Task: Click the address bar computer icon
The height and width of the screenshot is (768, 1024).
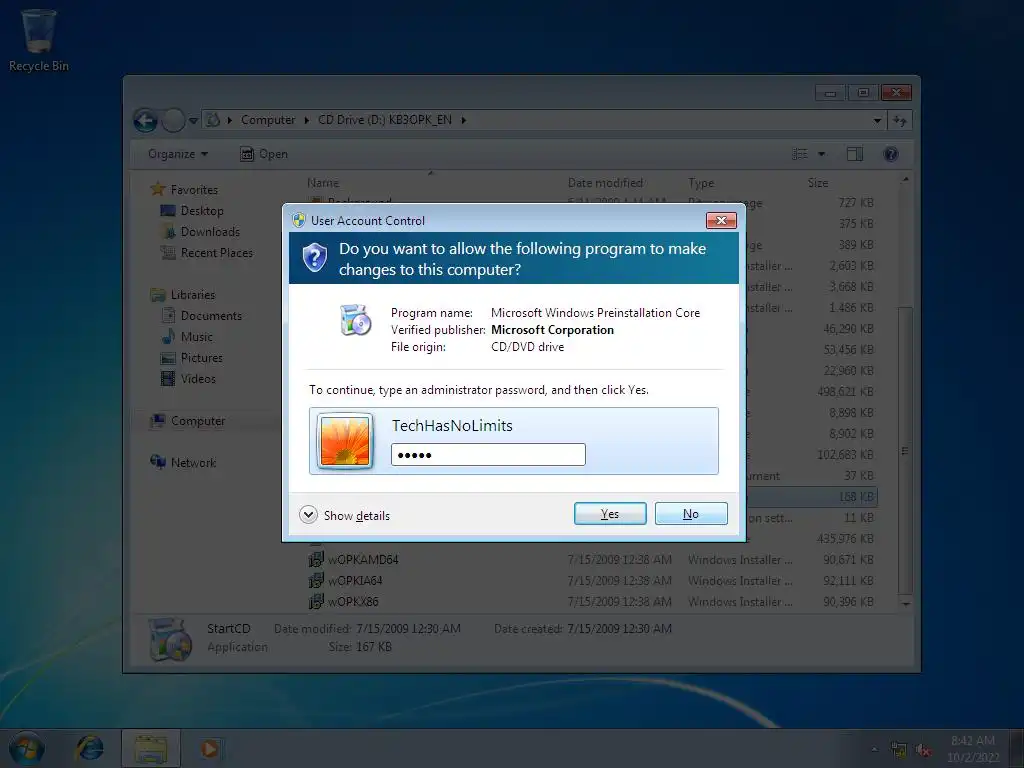Action: [x=212, y=120]
